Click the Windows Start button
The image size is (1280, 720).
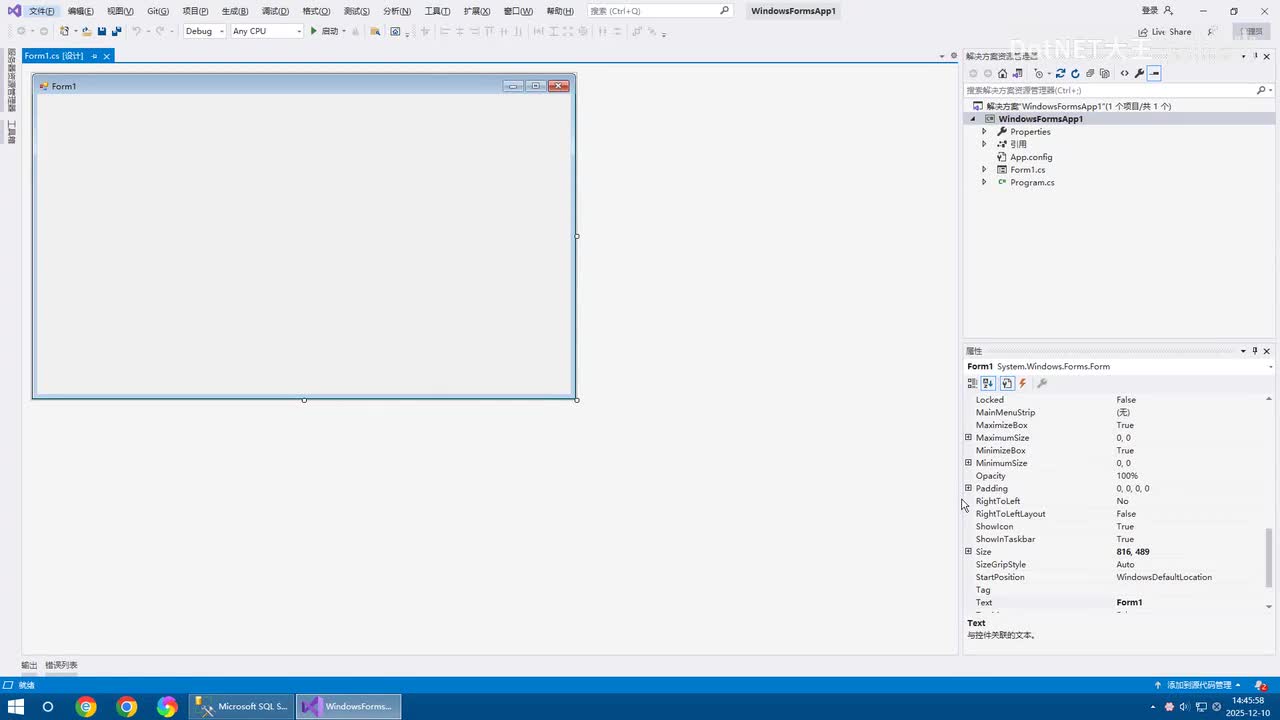coord(16,706)
